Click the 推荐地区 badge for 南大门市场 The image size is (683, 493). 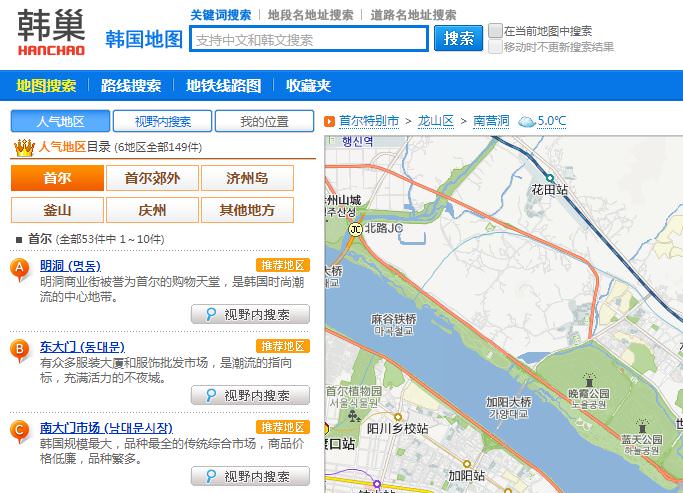pyautogui.click(x=283, y=427)
